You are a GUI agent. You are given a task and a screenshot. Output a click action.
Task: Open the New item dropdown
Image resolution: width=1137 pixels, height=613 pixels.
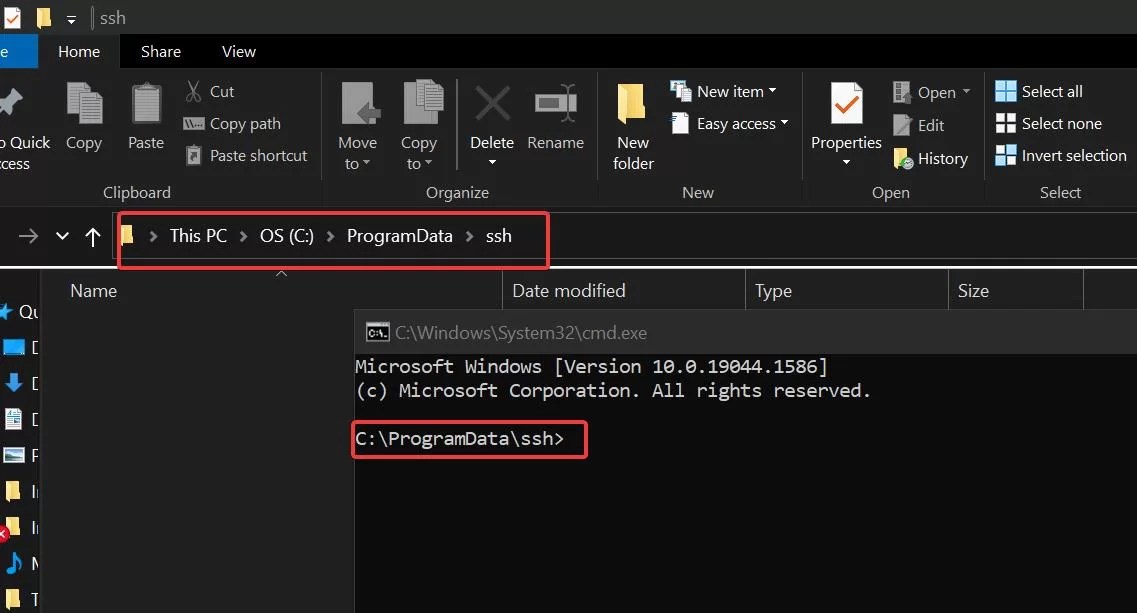724,91
